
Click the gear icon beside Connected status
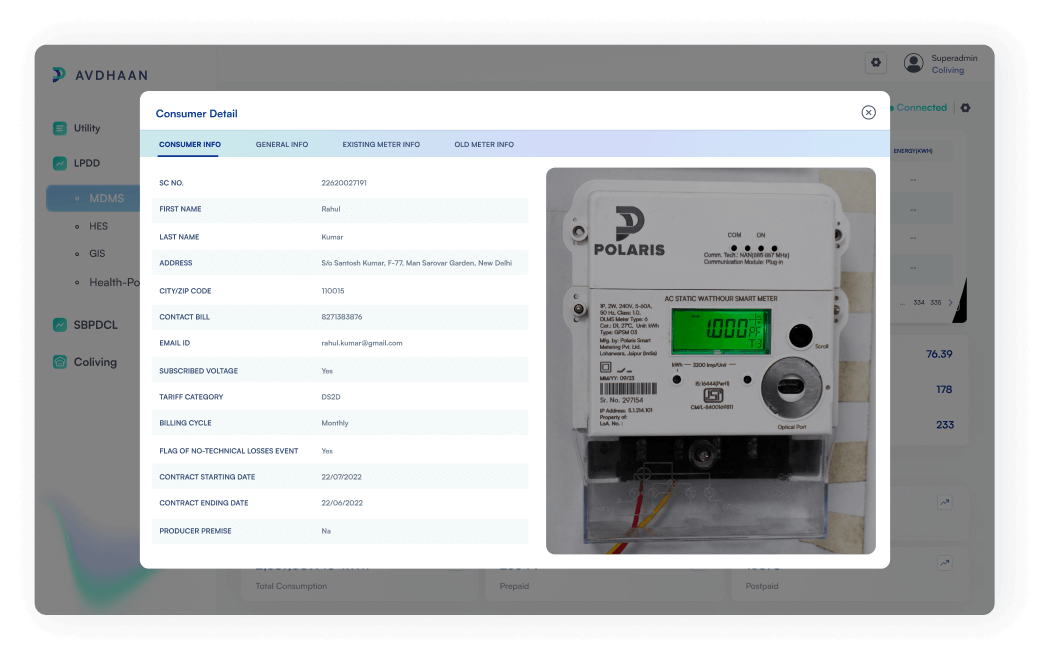point(964,107)
